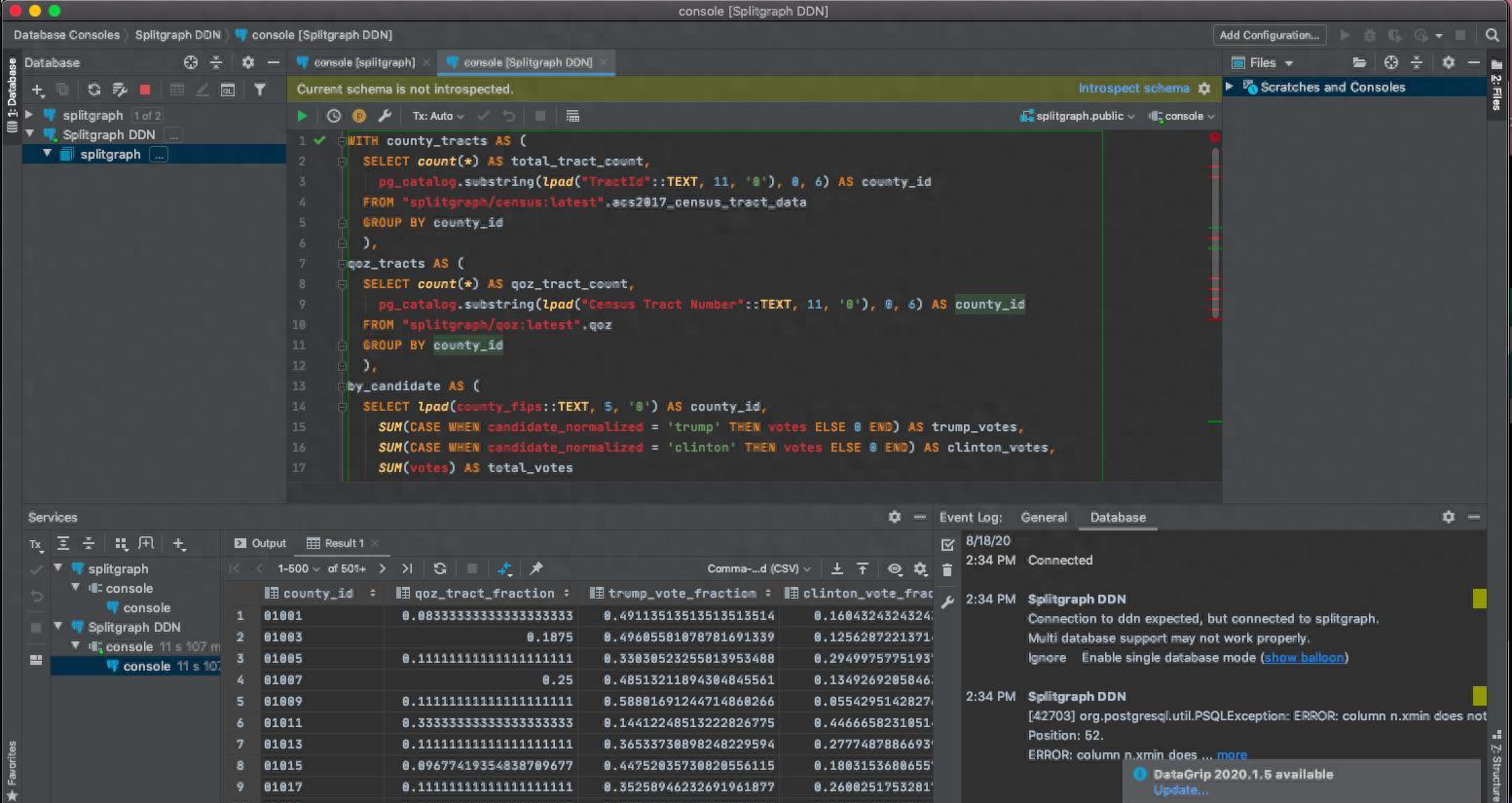Open data source properties icon in Database toolbar

point(120,90)
